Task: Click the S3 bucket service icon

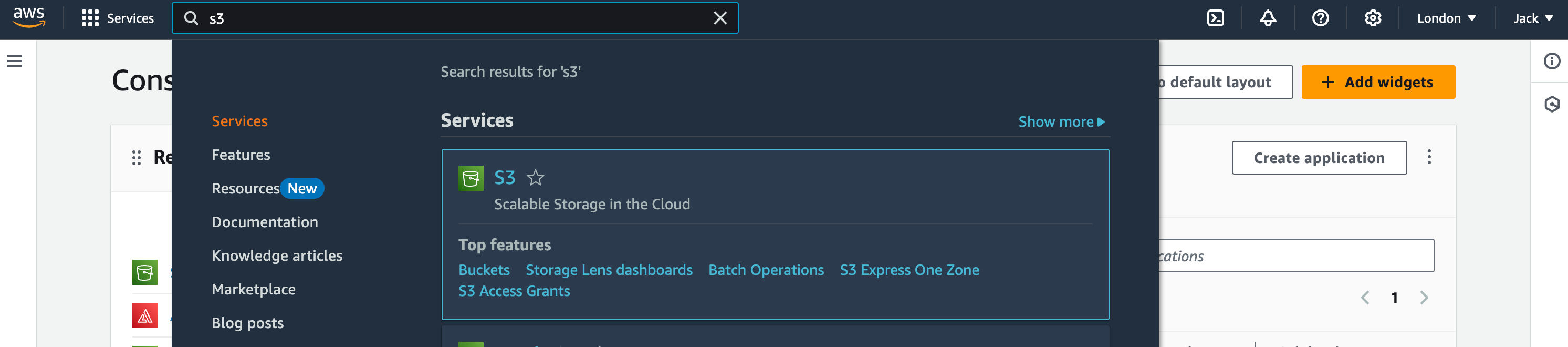Action: (x=471, y=178)
